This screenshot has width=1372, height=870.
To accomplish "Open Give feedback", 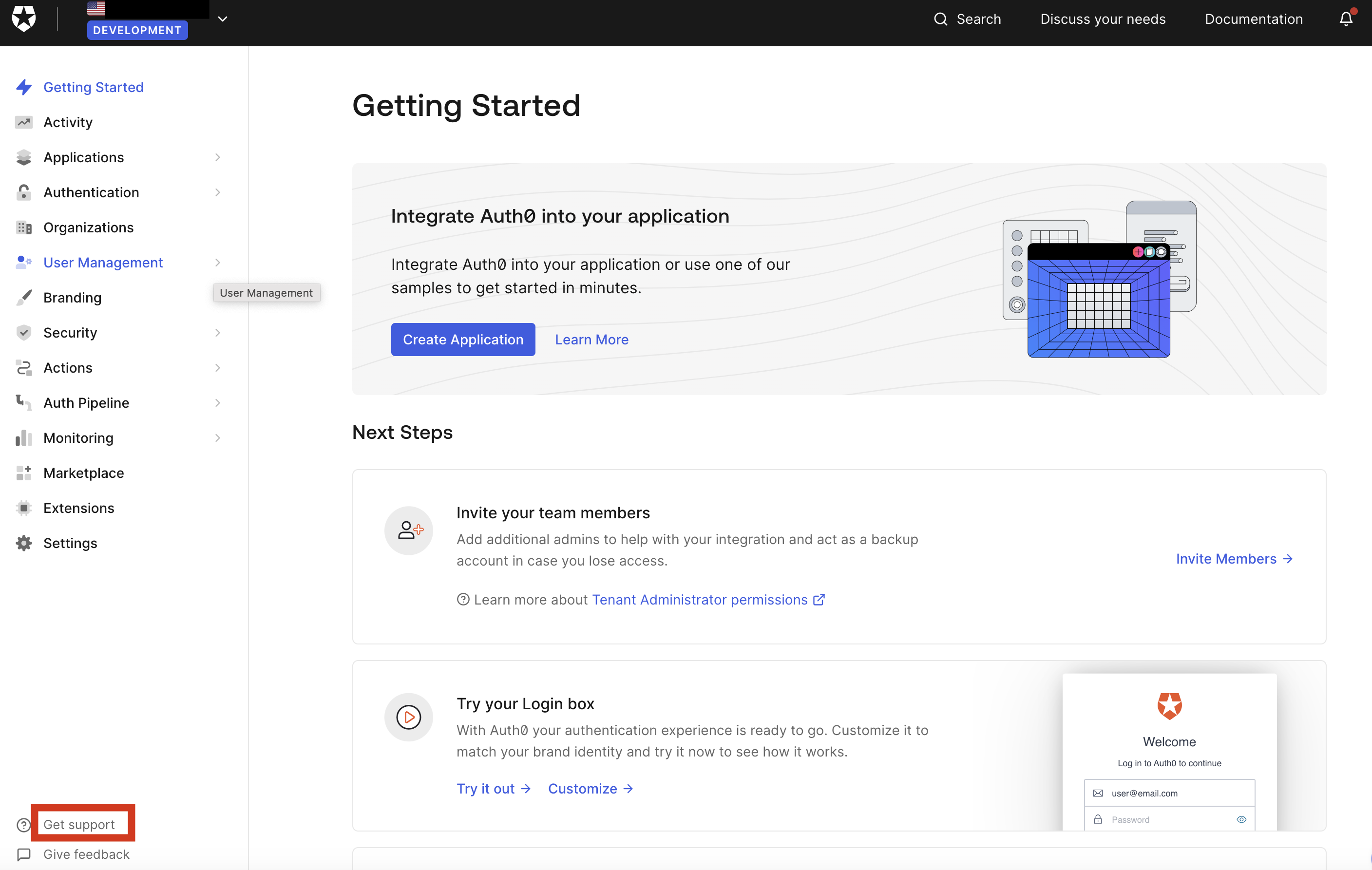I will [87, 854].
